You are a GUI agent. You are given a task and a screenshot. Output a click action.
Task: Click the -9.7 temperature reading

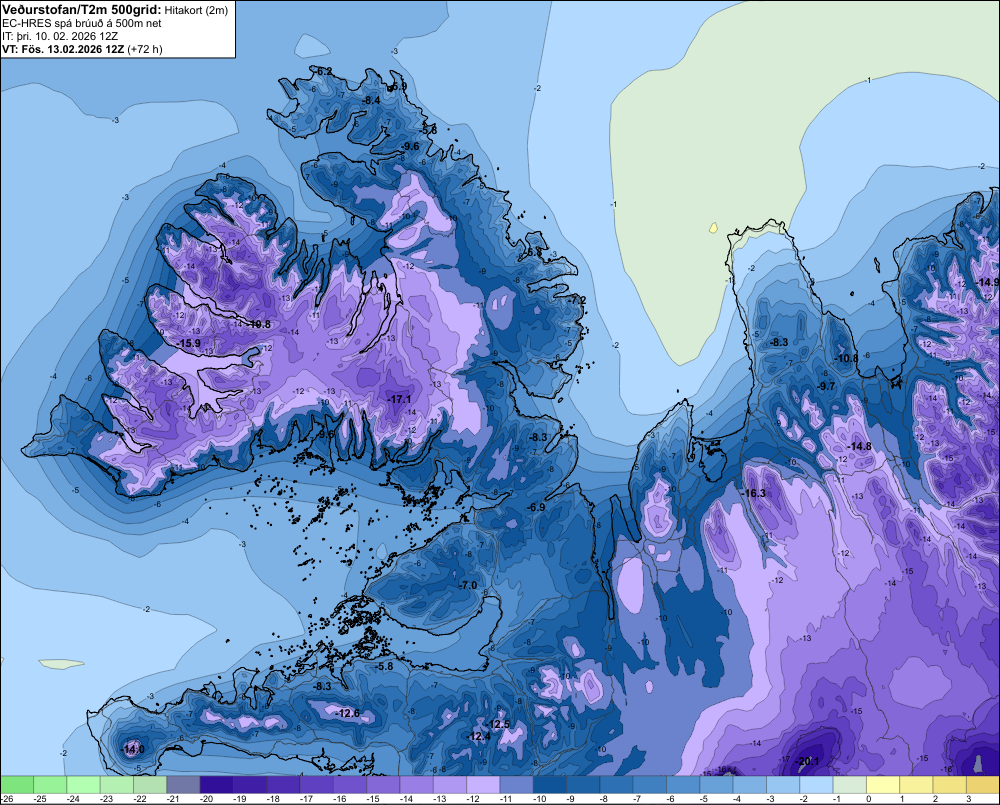(x=827, y=386)
